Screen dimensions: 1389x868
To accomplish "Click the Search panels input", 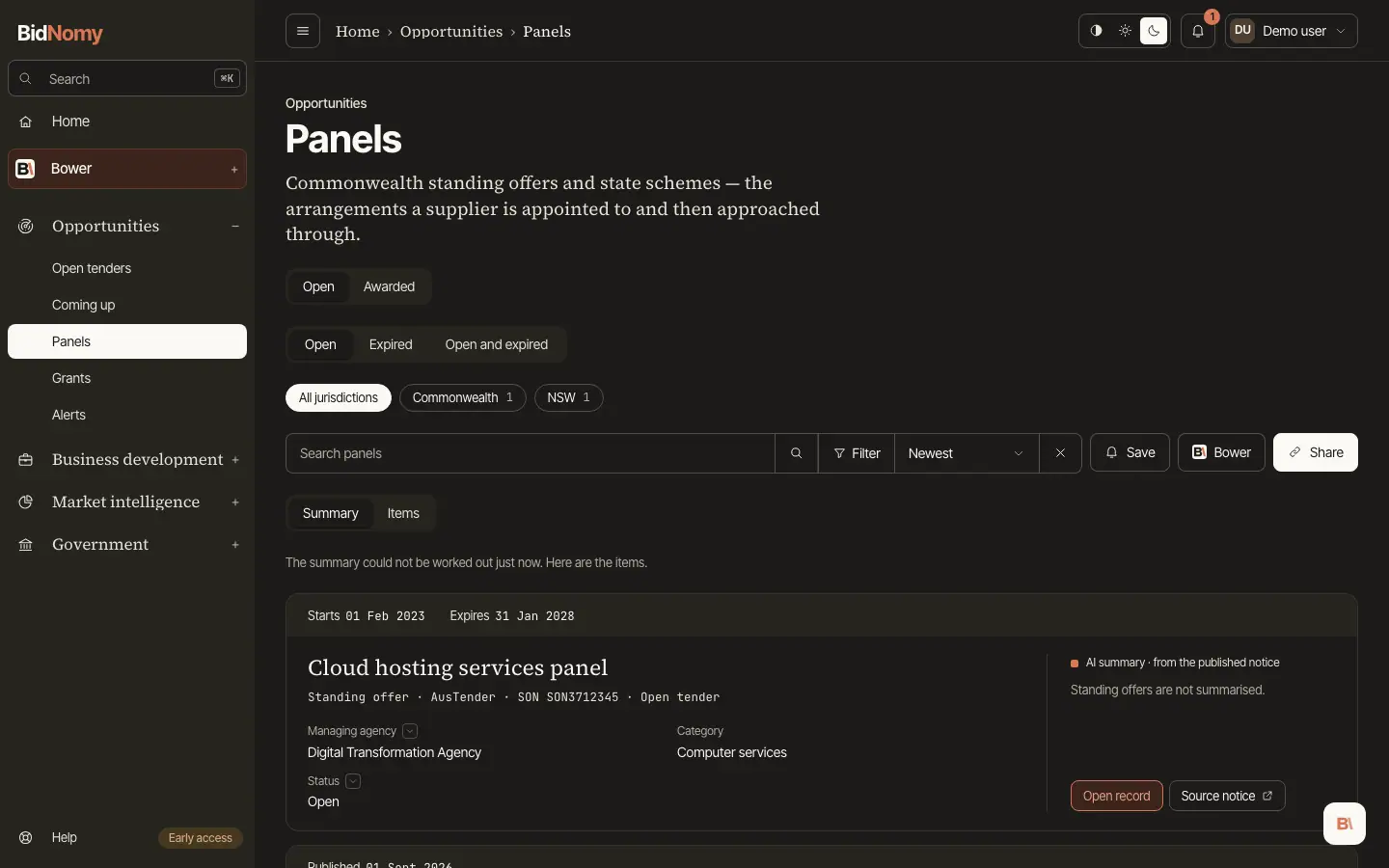I will coord(531,453).
